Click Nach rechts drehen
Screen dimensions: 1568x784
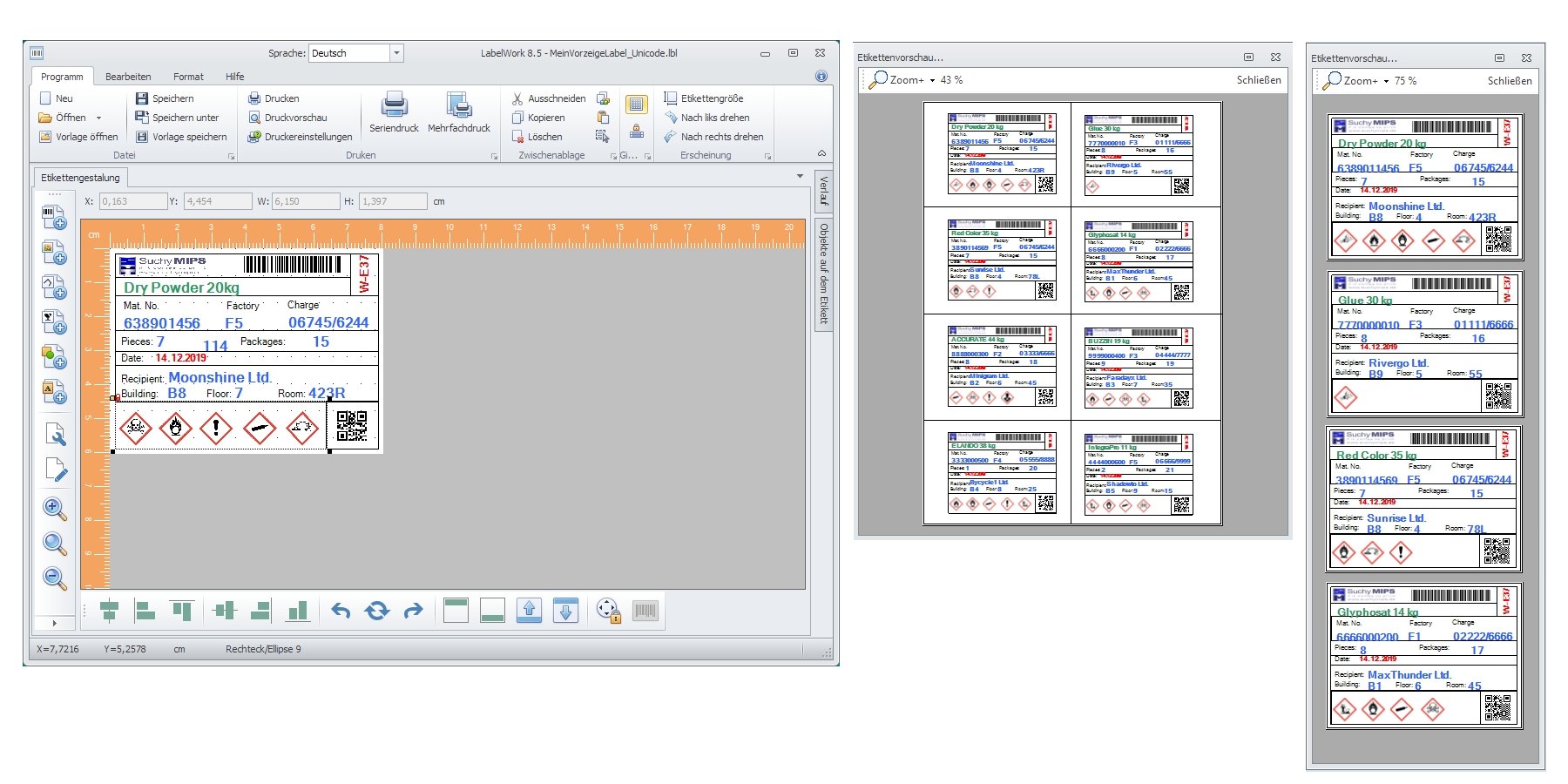click(x=713, y=137)
